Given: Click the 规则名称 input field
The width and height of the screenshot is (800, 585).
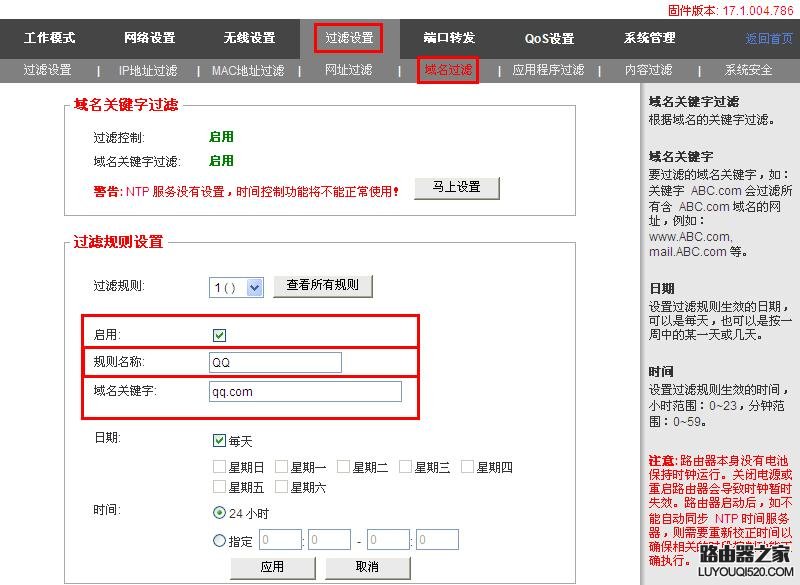Looking at the screenshot, I should click(x=276, y=363).
